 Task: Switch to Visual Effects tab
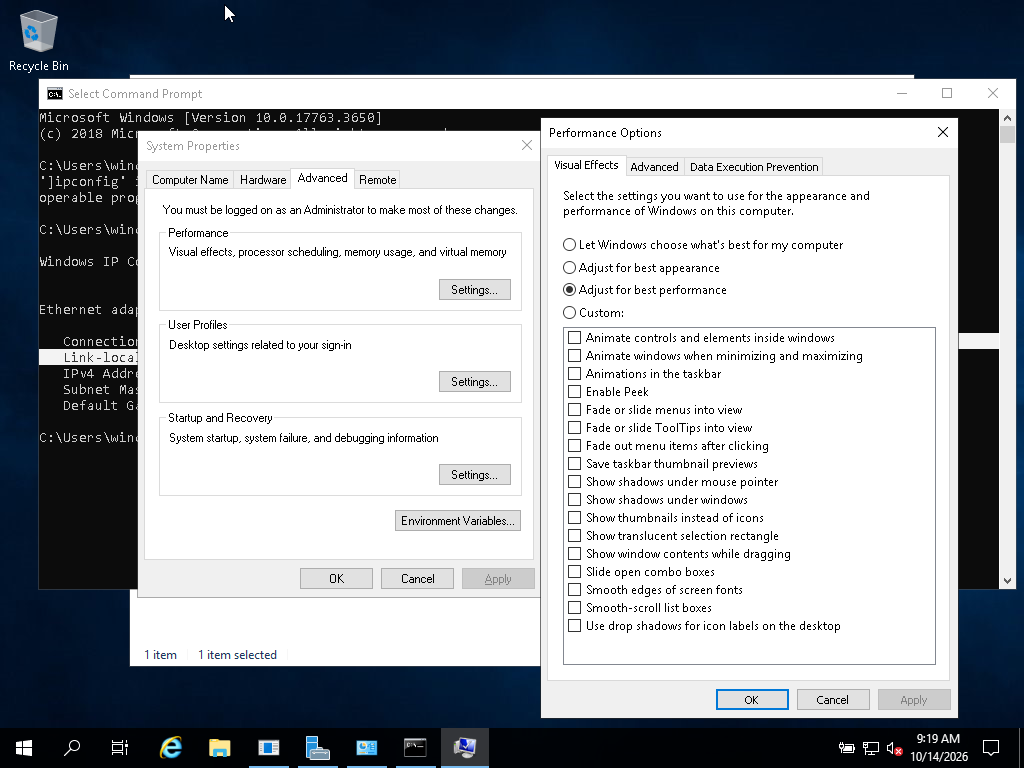586,165
